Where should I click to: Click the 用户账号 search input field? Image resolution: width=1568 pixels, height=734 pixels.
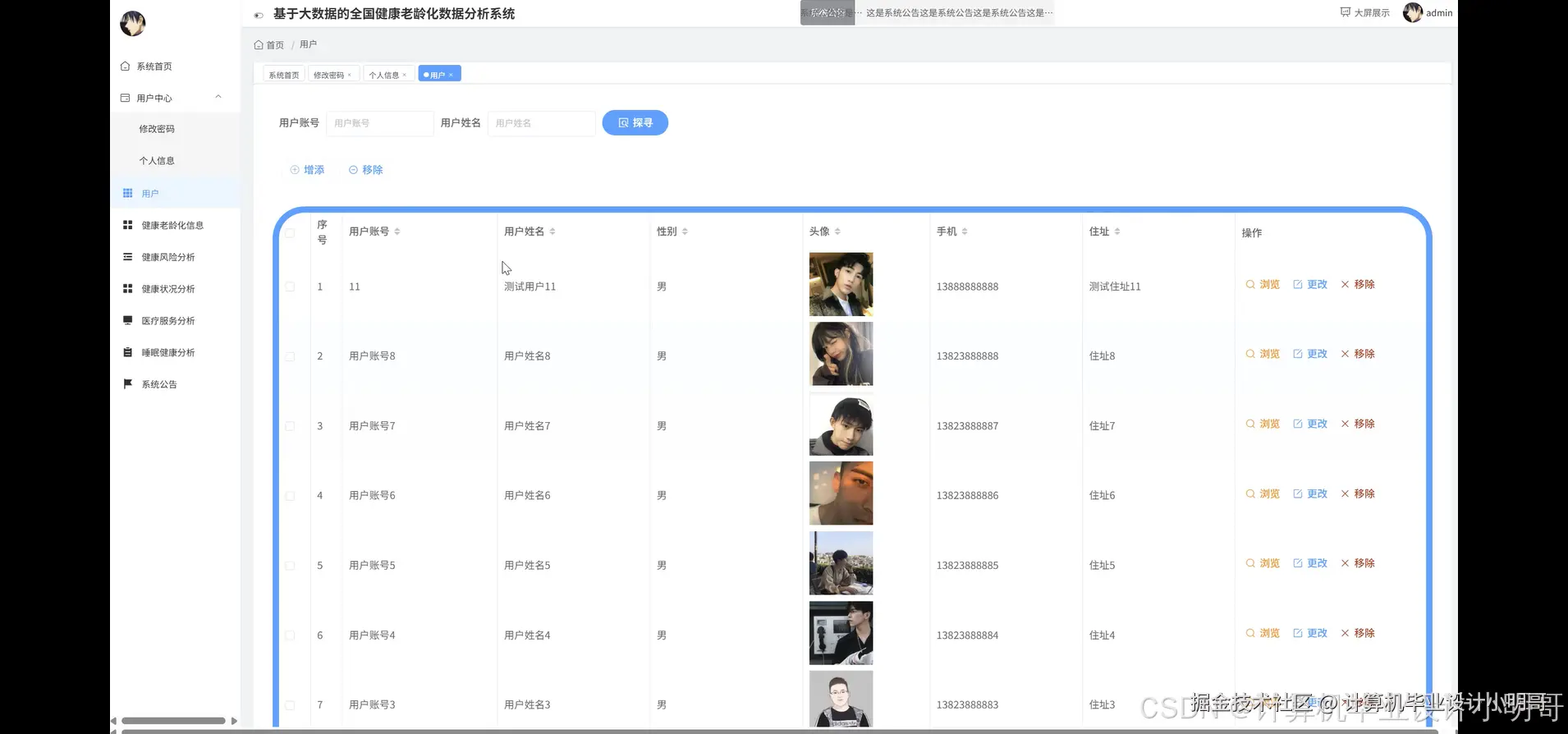tap(380, 123)
